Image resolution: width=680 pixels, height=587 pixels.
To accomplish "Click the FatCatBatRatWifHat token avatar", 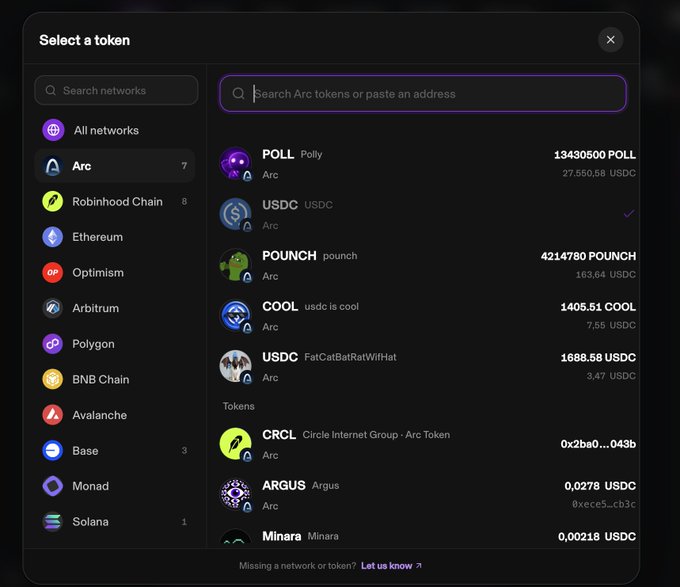I will [x=235, y=366].
